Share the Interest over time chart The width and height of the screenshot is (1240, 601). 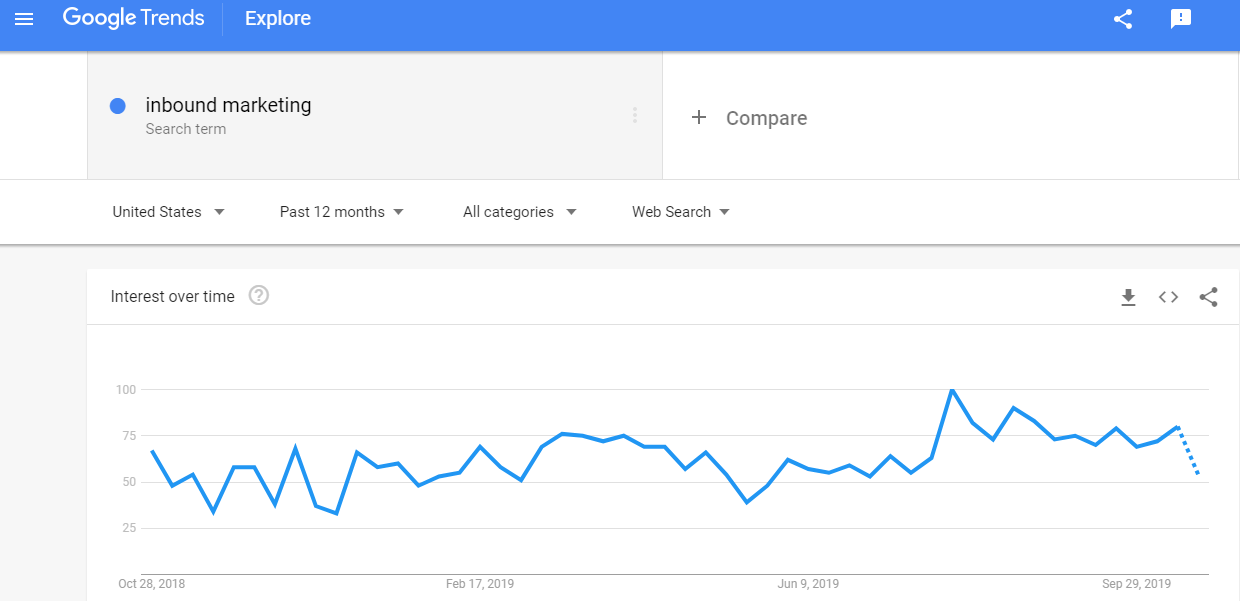pos(1208,297)
